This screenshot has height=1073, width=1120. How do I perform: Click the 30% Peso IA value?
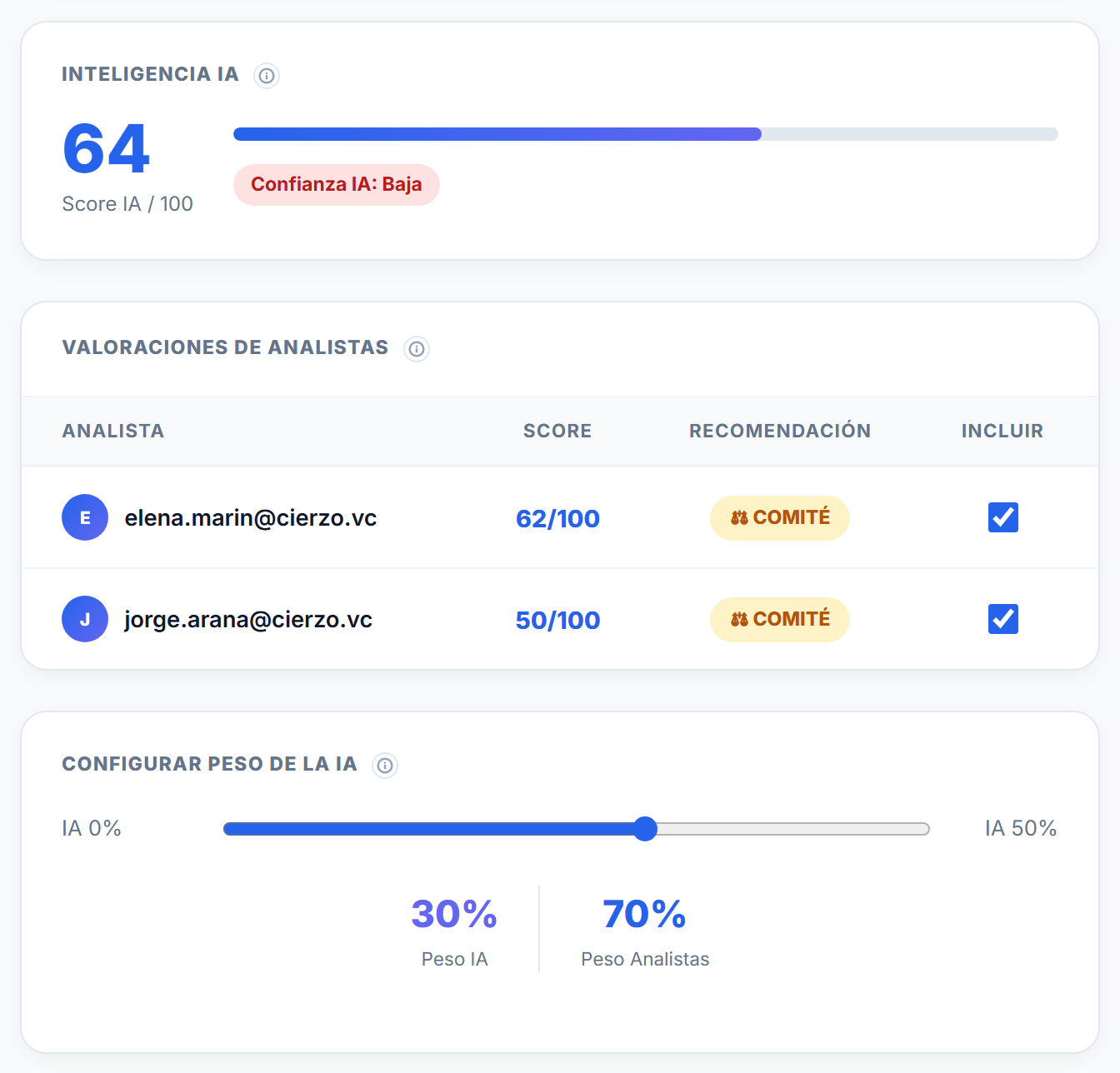pos(454,914)
